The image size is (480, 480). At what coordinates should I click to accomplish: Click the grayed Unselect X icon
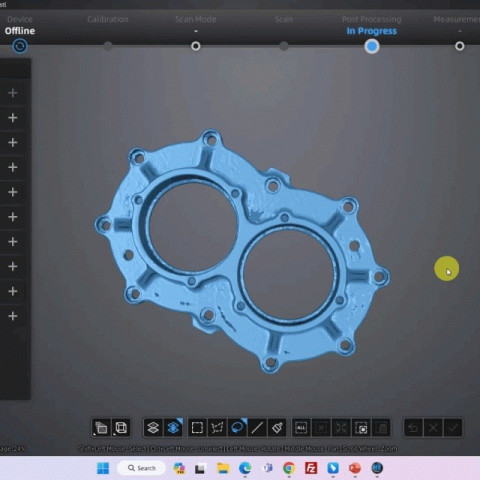pyautogui.click(x=321, y=427)
